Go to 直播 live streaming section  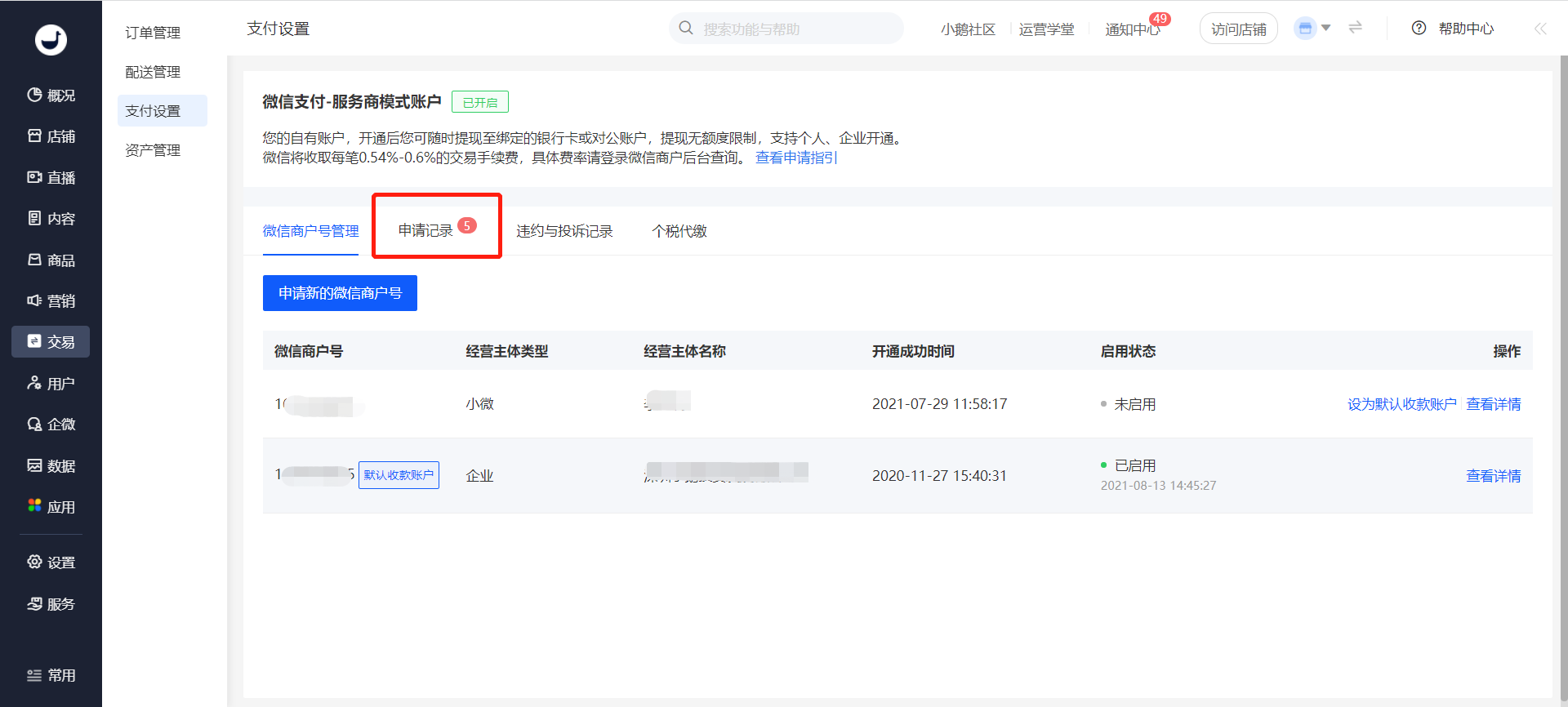tap(51, 177)
